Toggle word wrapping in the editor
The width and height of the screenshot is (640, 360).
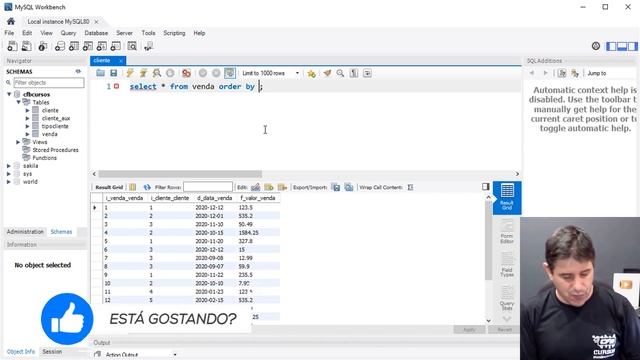367,73
